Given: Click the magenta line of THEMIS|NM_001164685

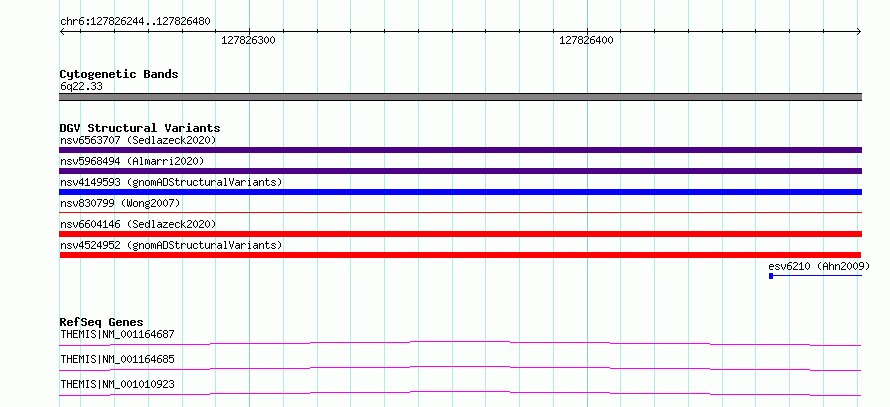Looking at the screenshot, I should [460, 368].
